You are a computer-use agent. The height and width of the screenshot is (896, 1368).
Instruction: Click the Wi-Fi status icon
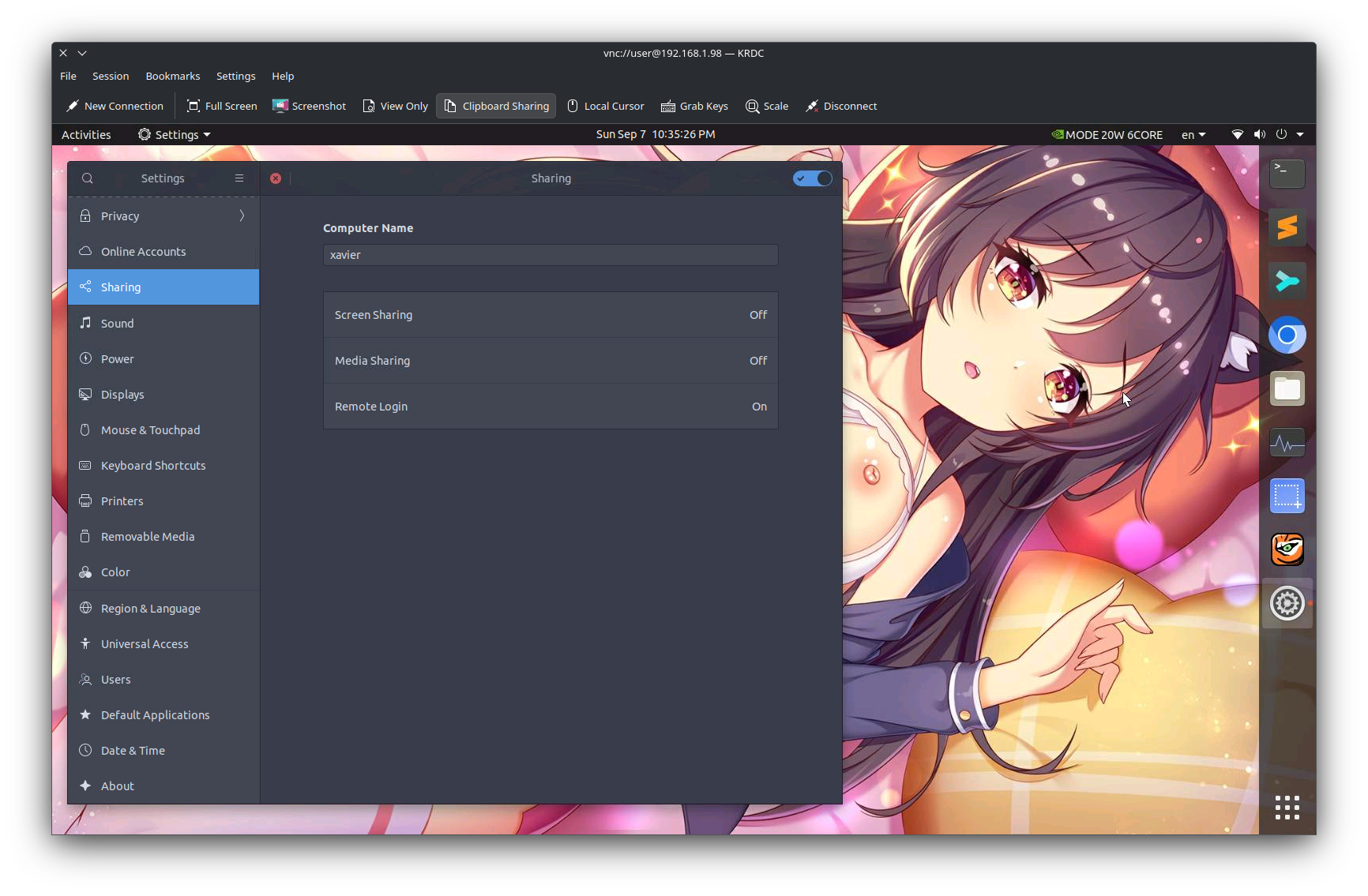1238,134
